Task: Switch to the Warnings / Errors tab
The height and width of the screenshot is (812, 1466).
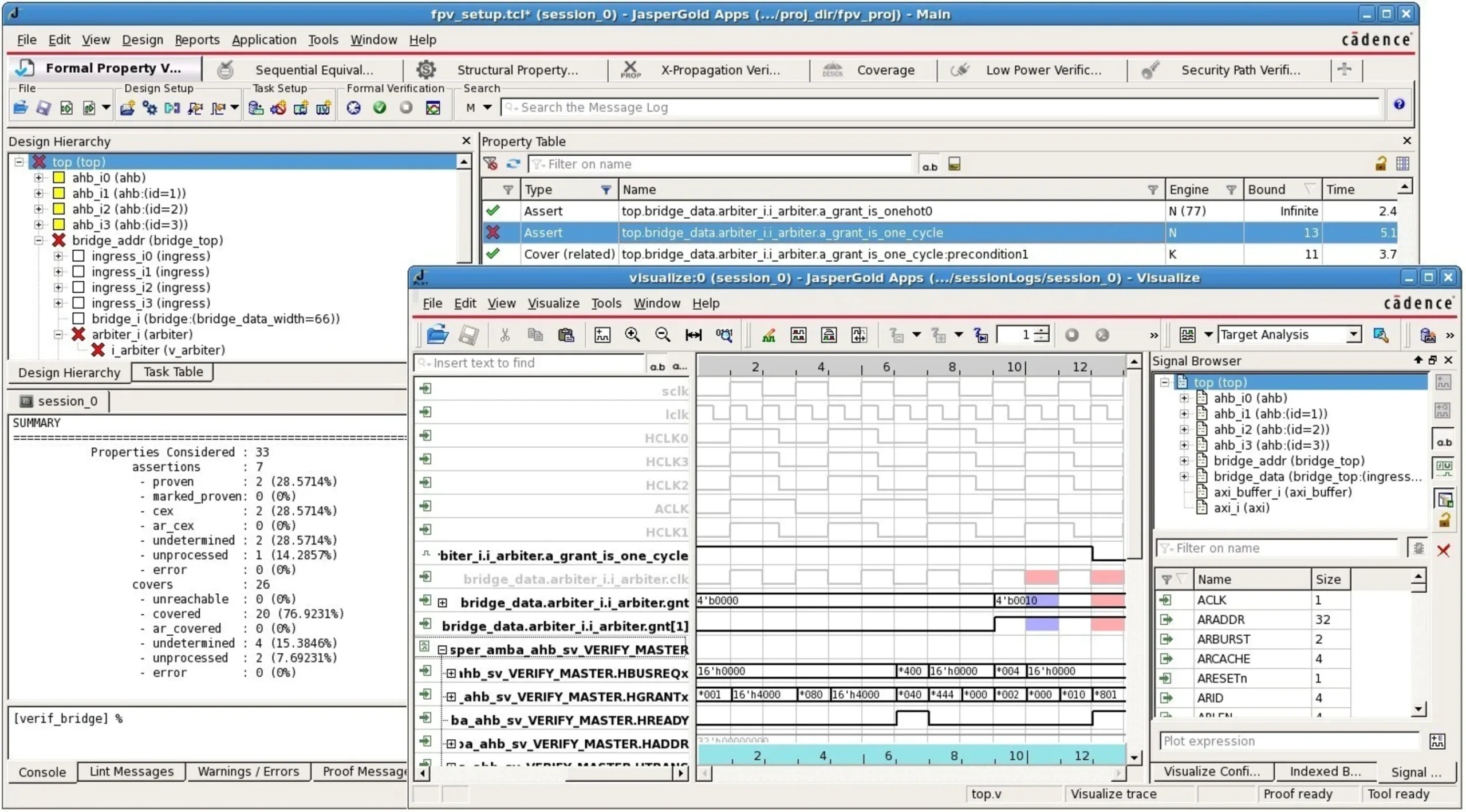Action: (x=248, y=772)
